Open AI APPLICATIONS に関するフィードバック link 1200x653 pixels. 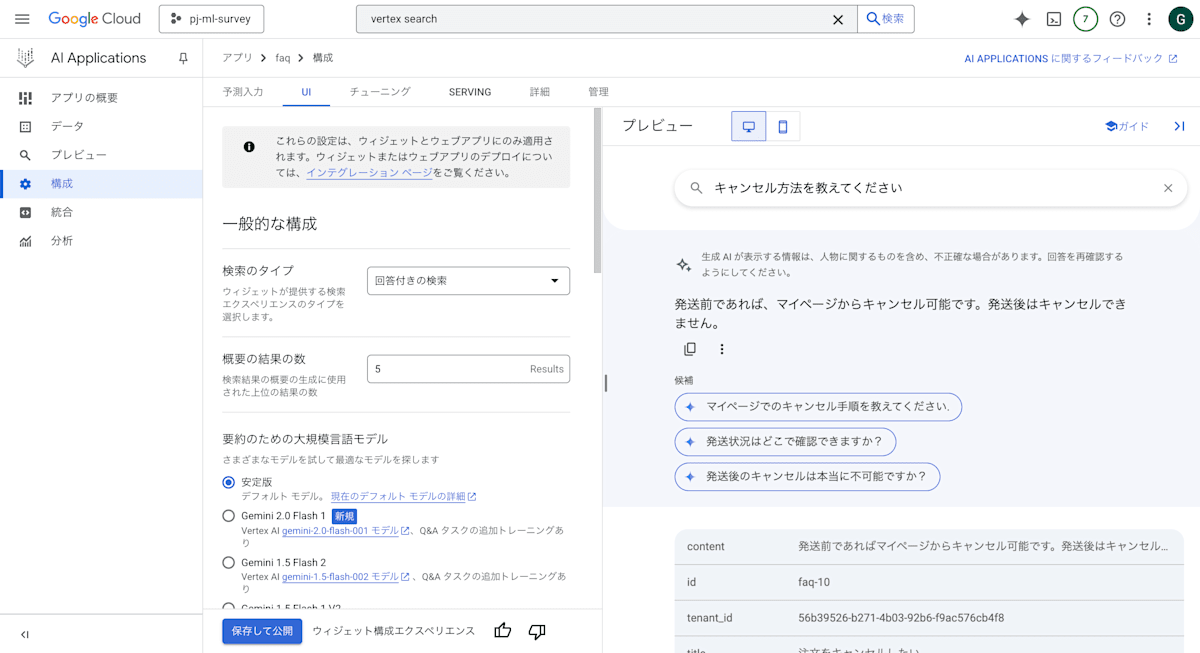click(1070, 58)
